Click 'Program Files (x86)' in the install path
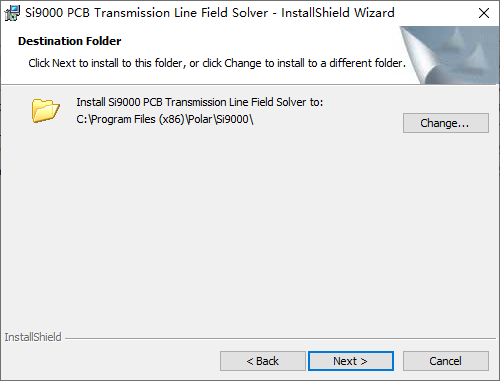 click(x=138, y=119)
